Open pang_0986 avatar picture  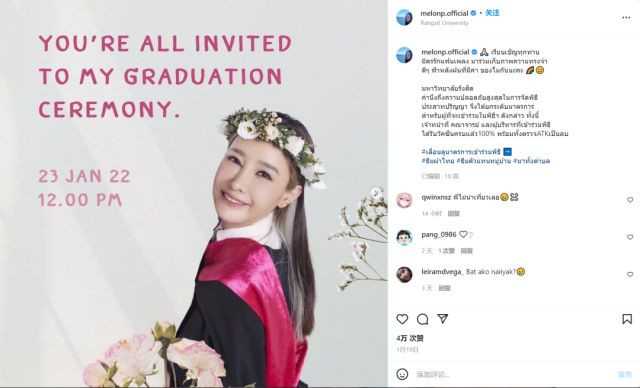click(404, 237)
